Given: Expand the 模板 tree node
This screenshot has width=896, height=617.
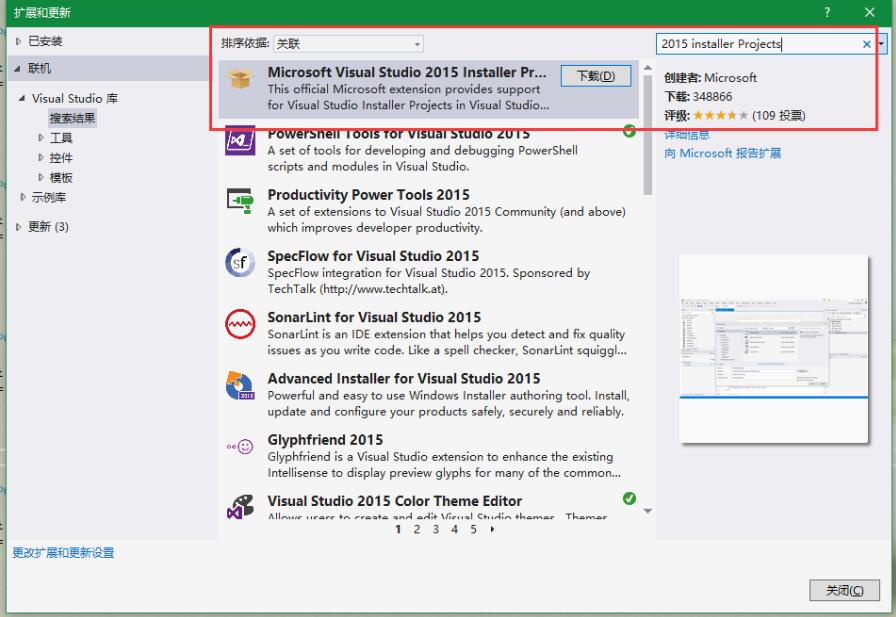Looking at the screenshot, I should point(41,178).
